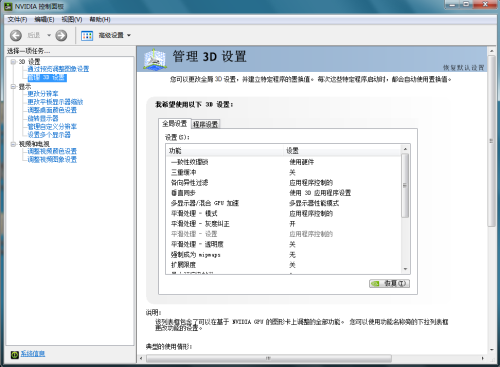The width and height of the screenshot is (500, 367).
Task: Click the 3D settings header image icon
Action: (155, 60)
